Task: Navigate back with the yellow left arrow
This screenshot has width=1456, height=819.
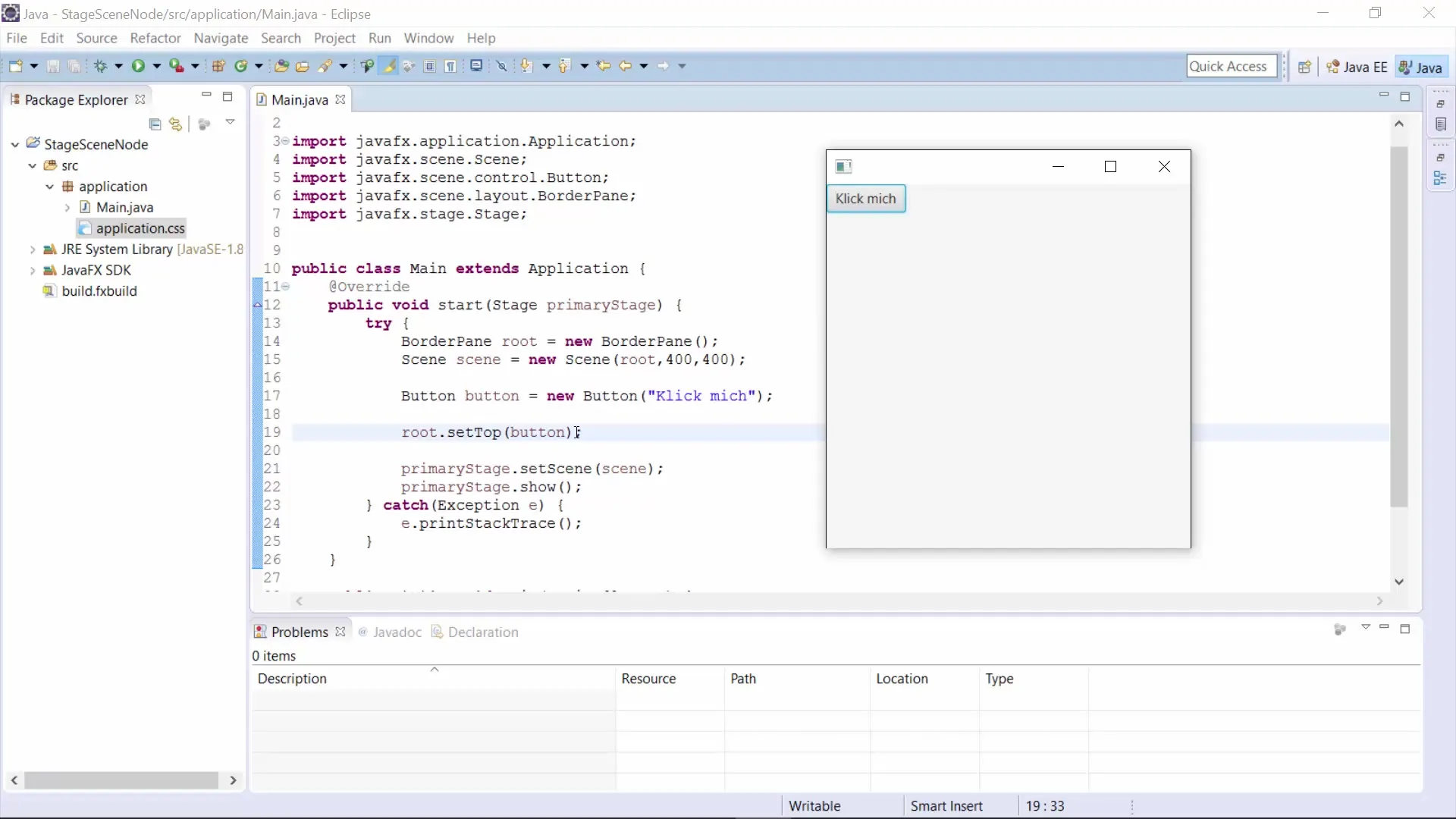Action: pos(625,66)
